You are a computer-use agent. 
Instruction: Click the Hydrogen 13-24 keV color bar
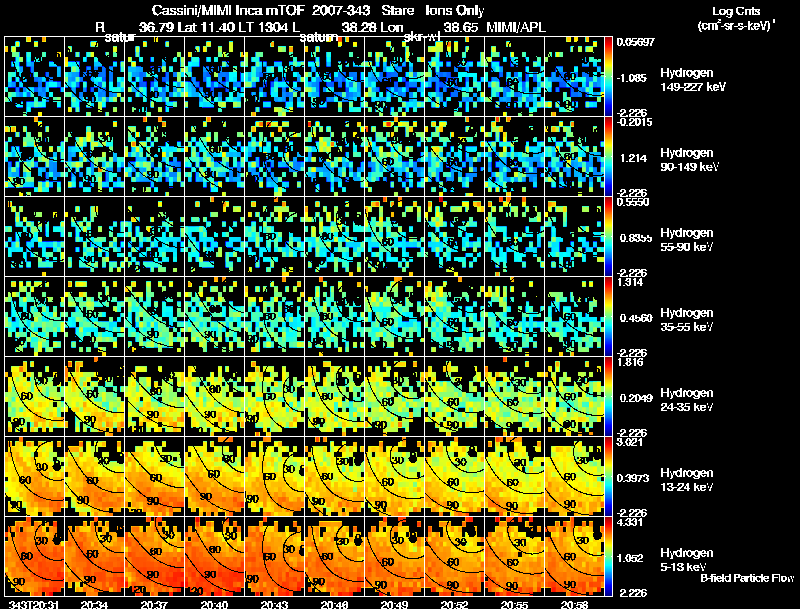pyautogui.click(x=608, y=477)
